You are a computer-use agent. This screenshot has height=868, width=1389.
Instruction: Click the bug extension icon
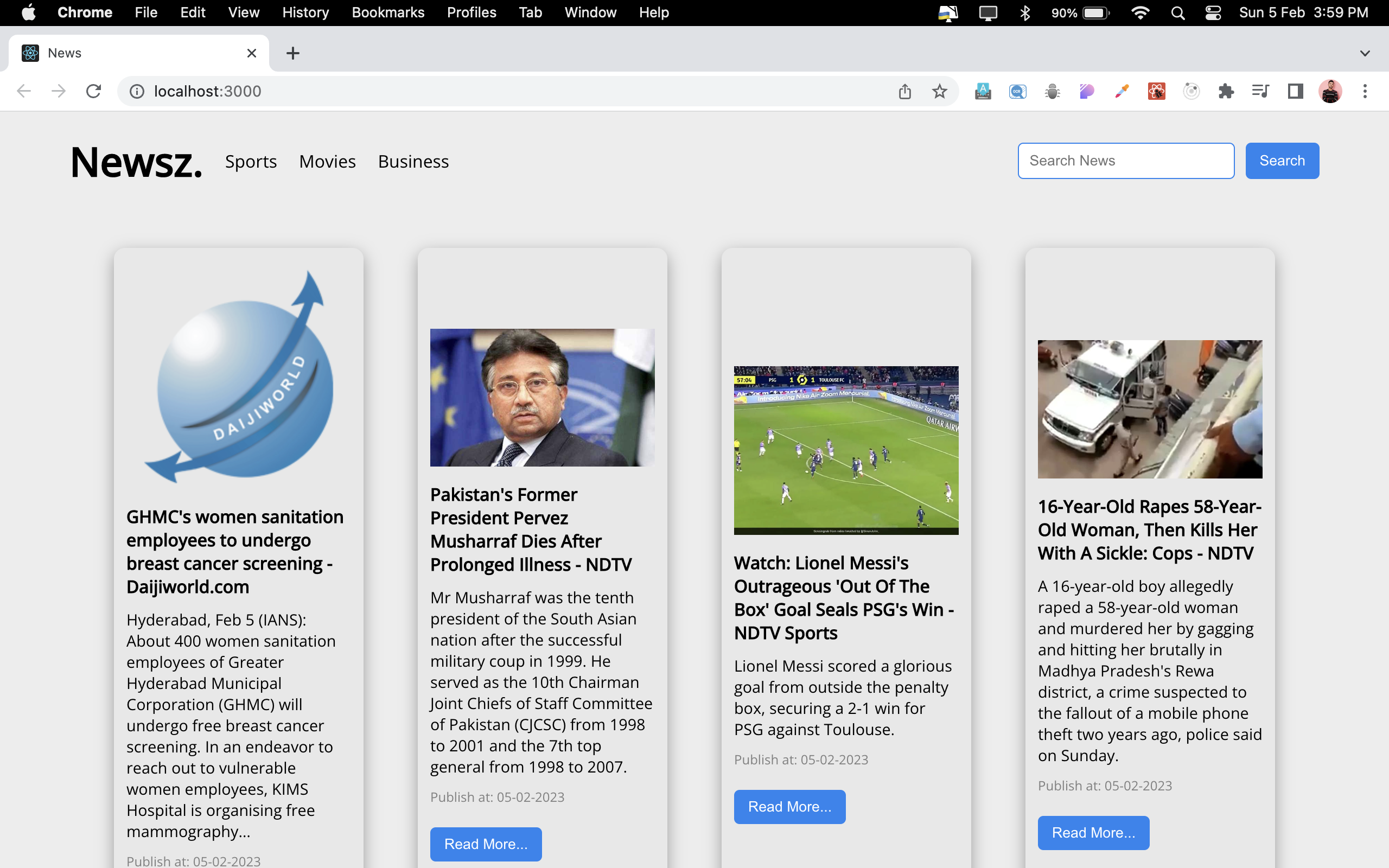[1052, 91]
